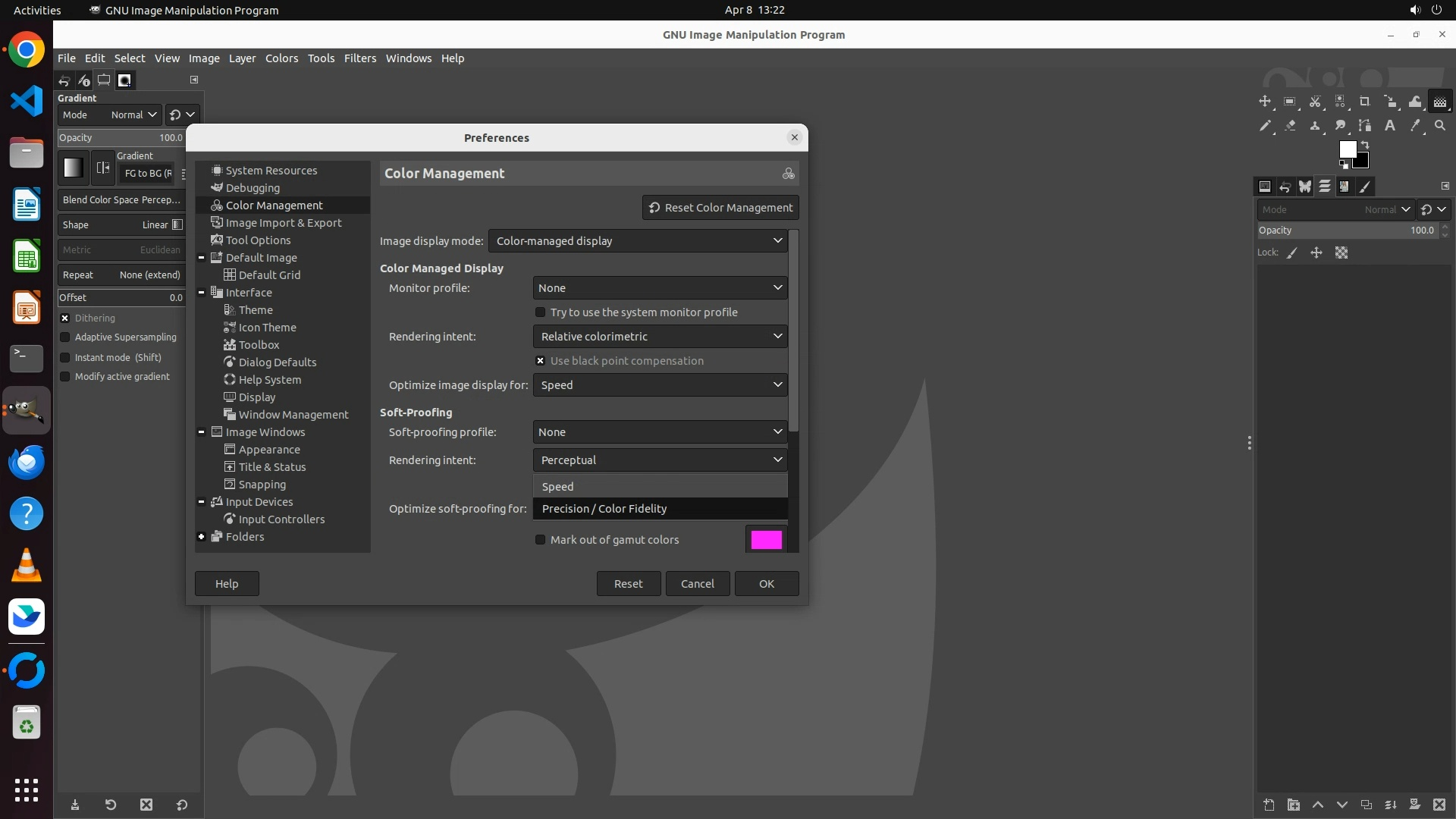Select the Eraser tool

1290,126
